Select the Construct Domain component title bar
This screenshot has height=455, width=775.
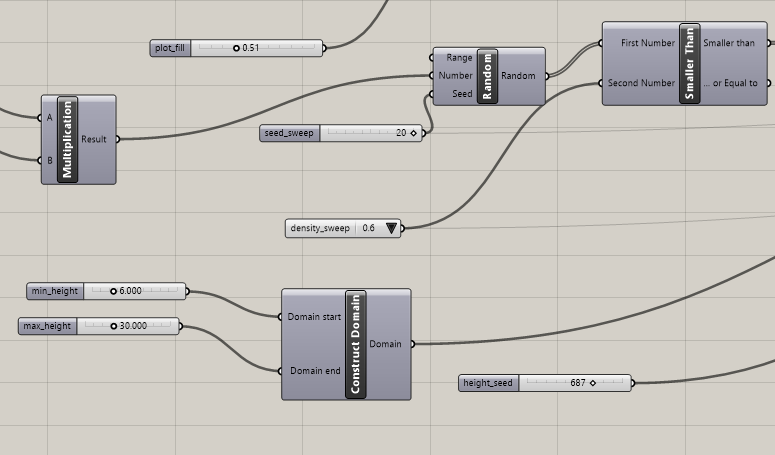355,344
